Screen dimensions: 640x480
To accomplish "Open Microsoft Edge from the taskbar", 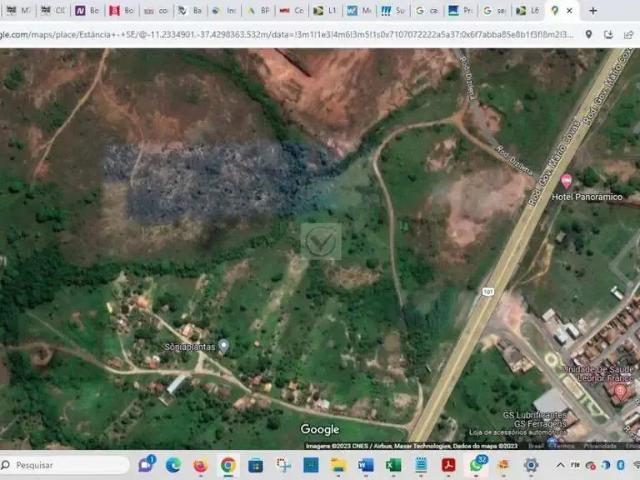I will pos(173,465).
